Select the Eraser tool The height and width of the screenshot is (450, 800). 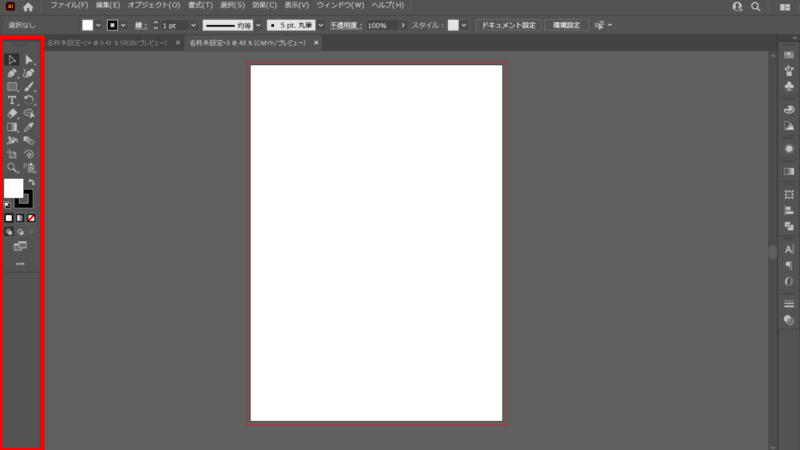(x=12, y=114)
